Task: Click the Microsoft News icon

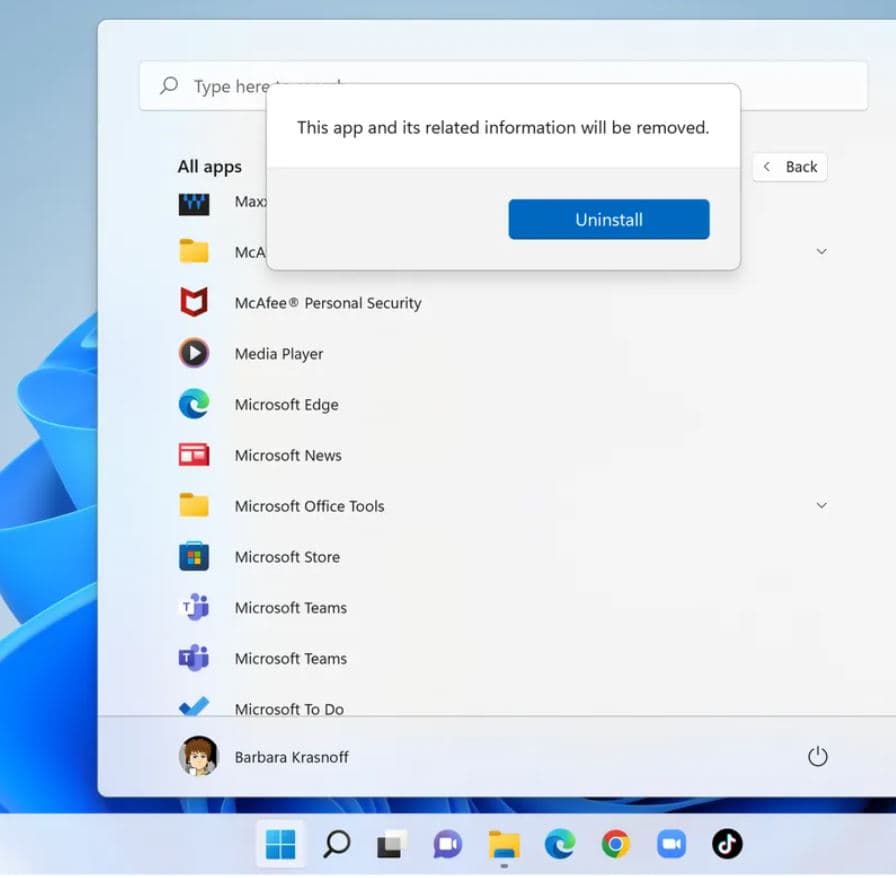Action: coord(194,455)
